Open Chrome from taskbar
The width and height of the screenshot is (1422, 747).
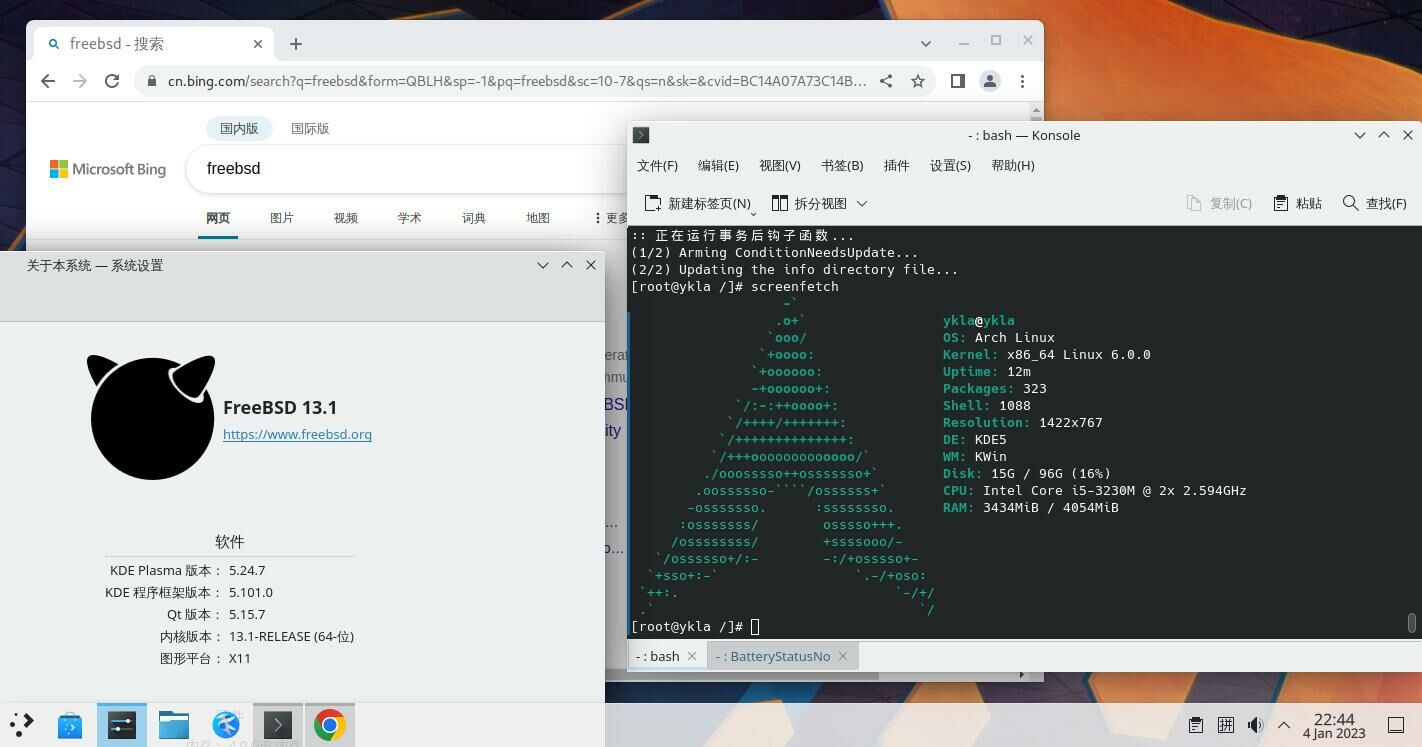click(330, 725)
